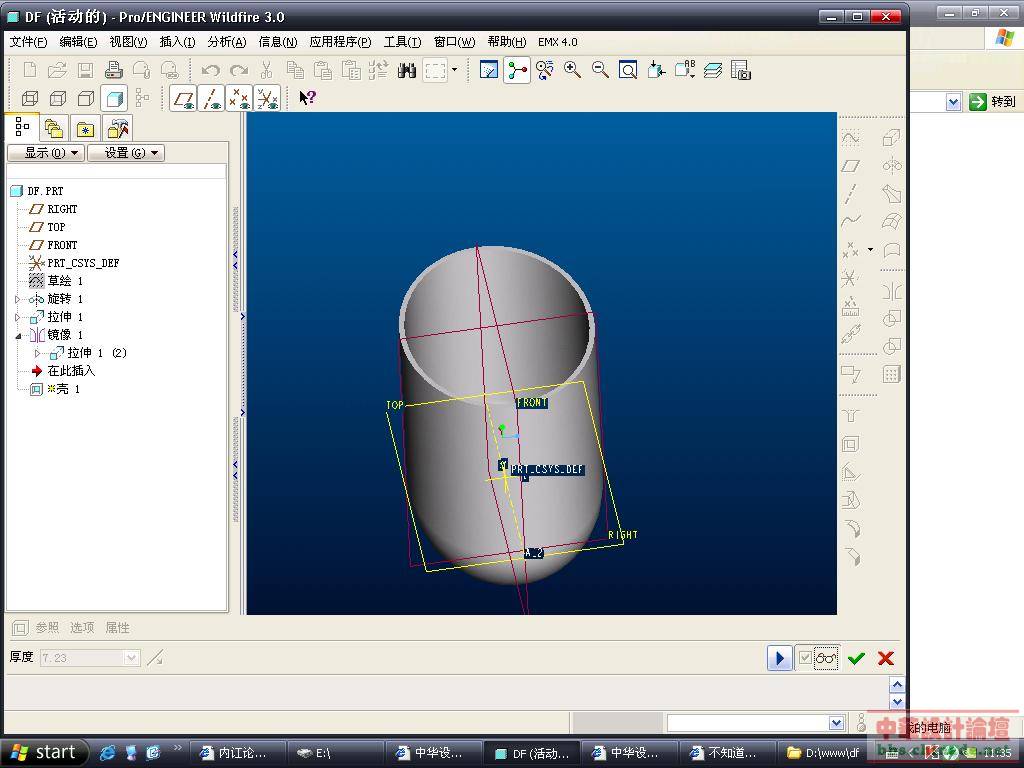Viewport: 1024px width, 768px height.
Task: Click the context help arrow icon
Action: [307, 98]
